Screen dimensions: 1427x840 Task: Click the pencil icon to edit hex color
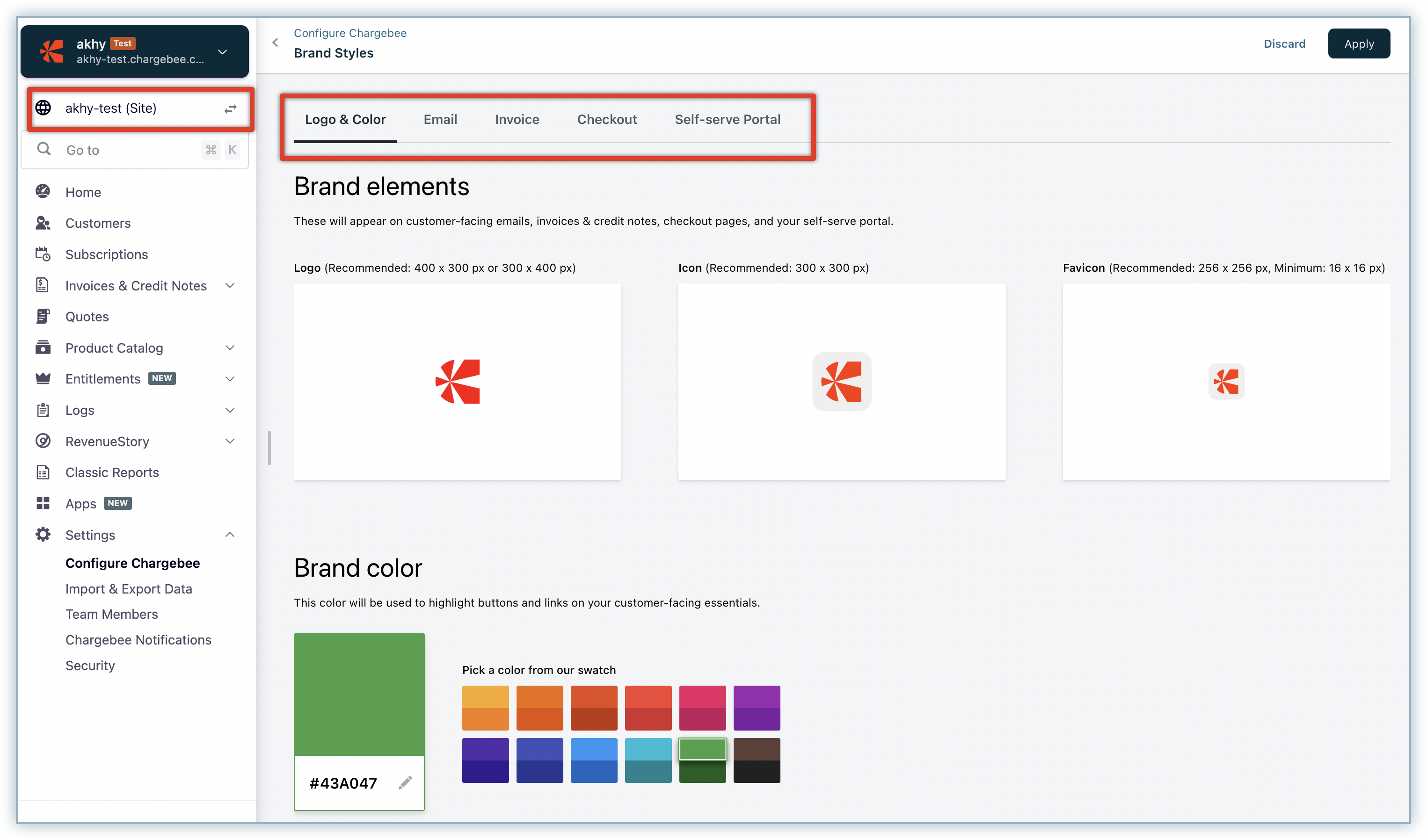pyautogui.click(x=405, y=783)
